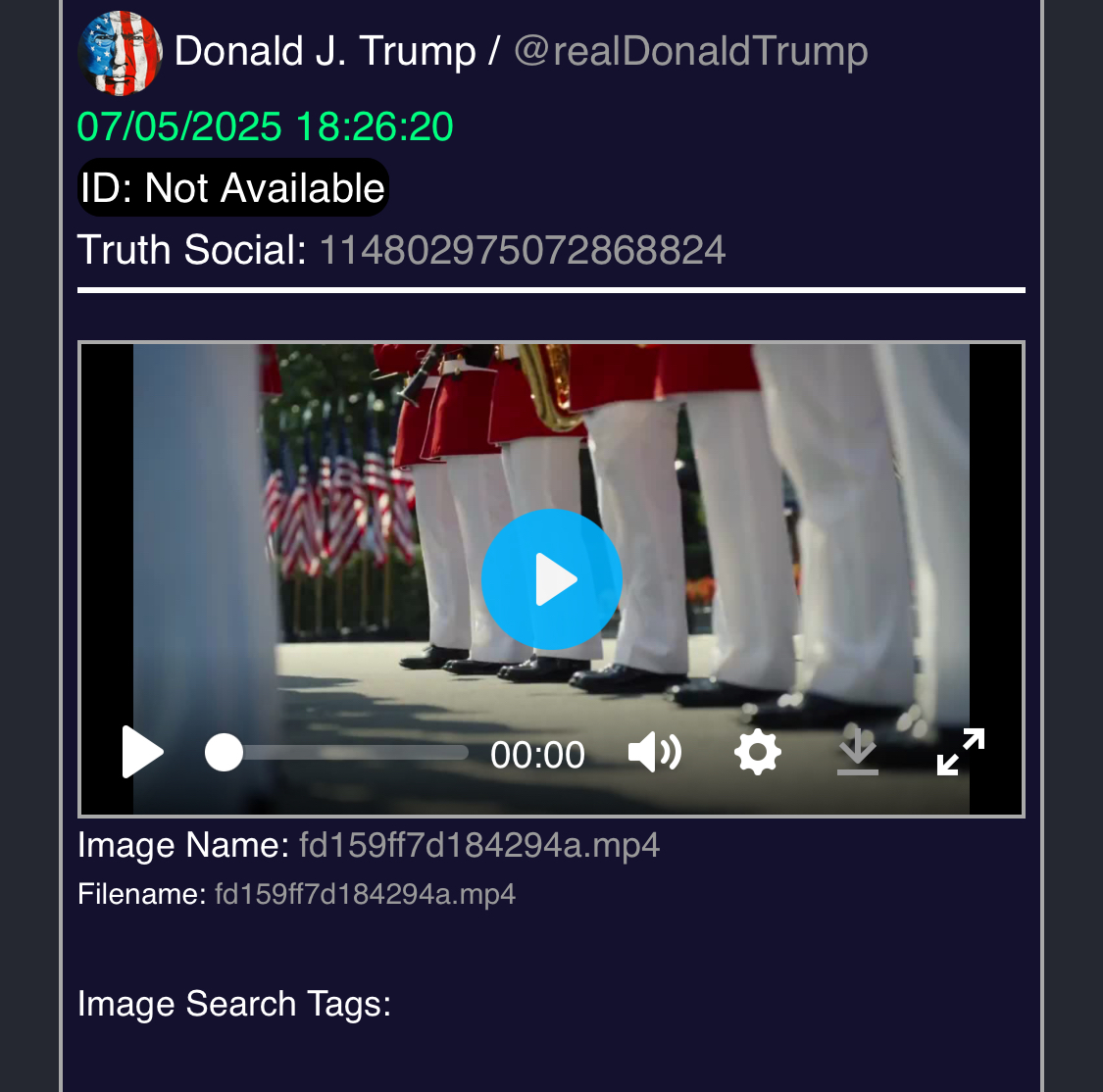Screen dimensions: 1103x1092
Task: Click the Image Search Tags label
Action: click(234, 1004)
